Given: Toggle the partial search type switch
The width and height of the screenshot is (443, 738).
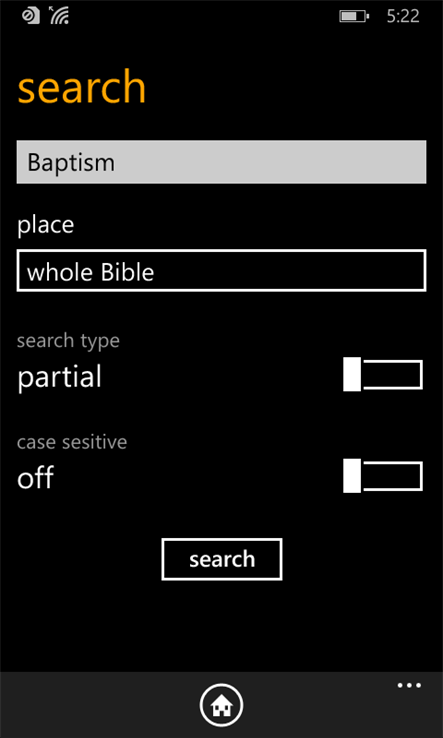Looking at the screenshot, I should (383, 375).
